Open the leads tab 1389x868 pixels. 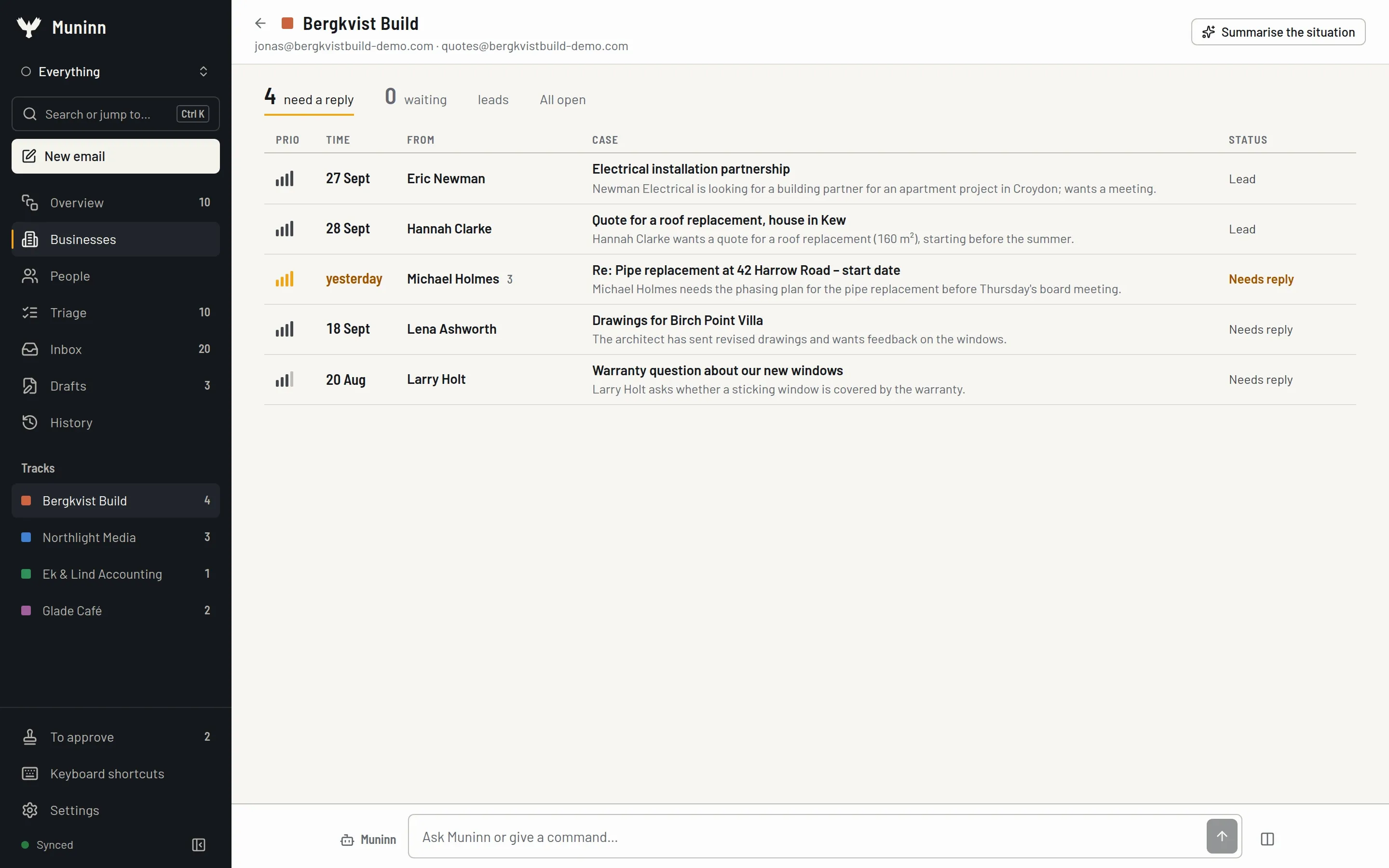click(x=493, y=100)
